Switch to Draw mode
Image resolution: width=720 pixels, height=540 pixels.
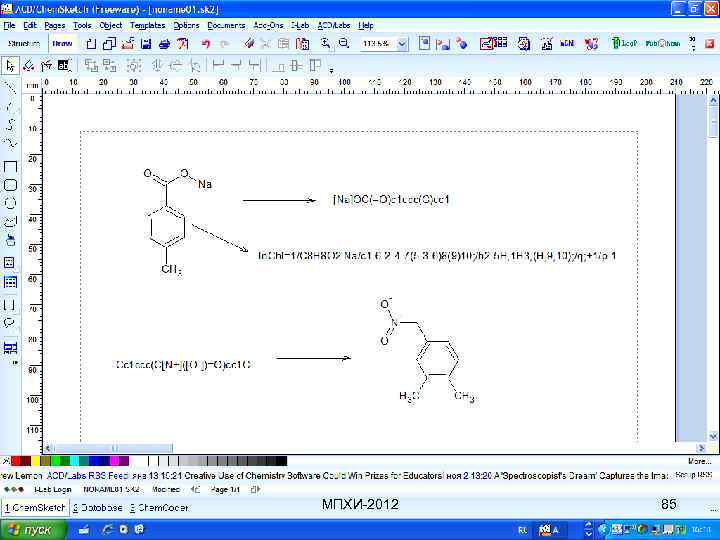pyautogui.click(x=62, y=44)
